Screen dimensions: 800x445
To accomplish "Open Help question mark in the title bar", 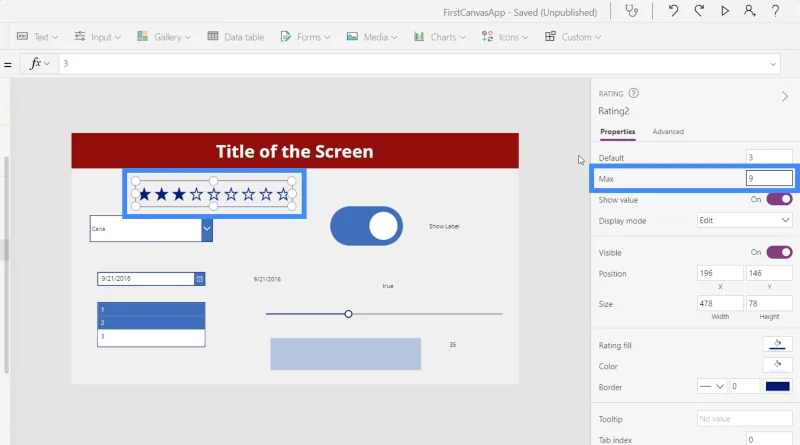I will [775, 11].
